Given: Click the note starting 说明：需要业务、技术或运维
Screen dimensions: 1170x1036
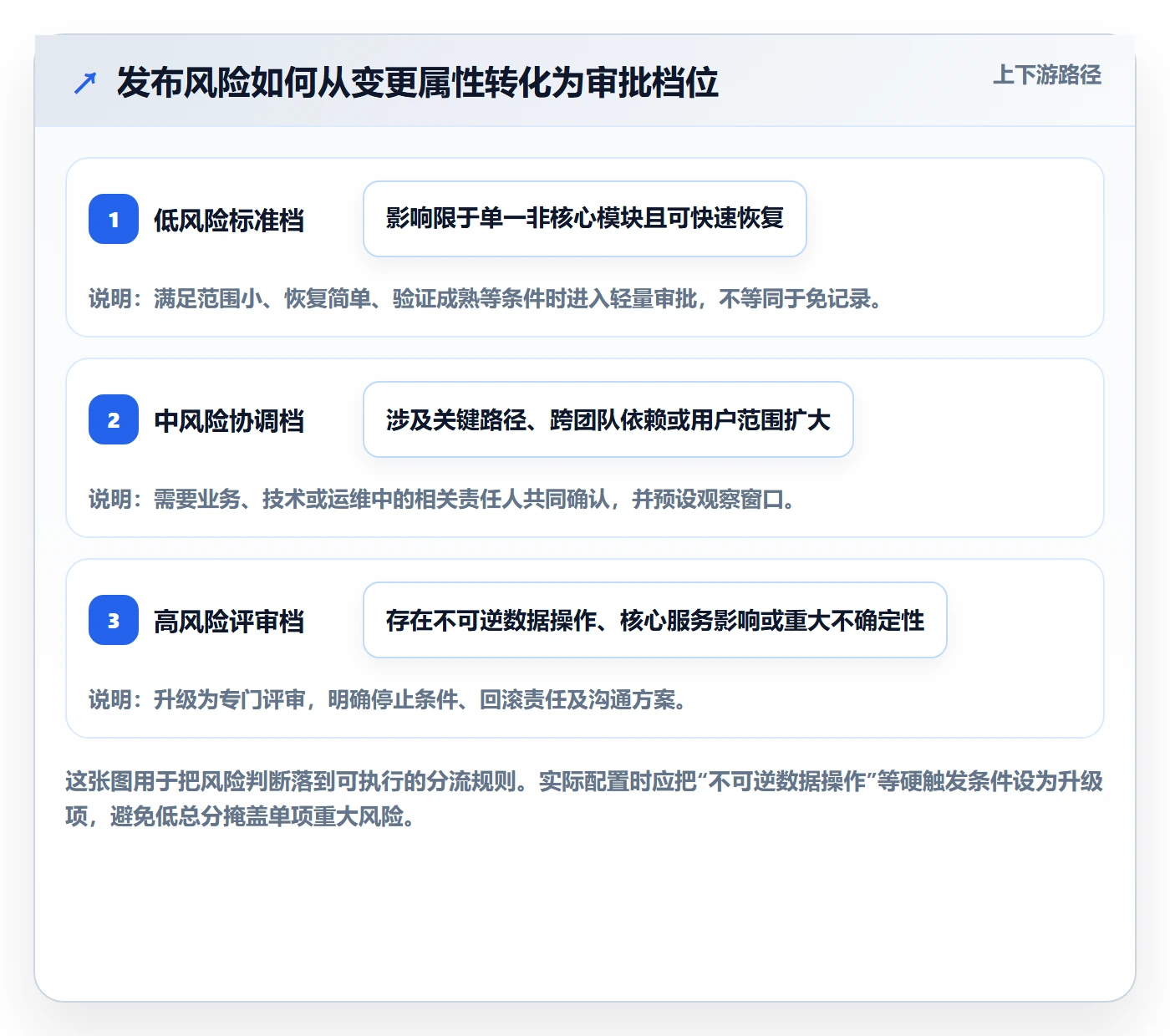Looking at the screenshot, I should pos(442,500).
